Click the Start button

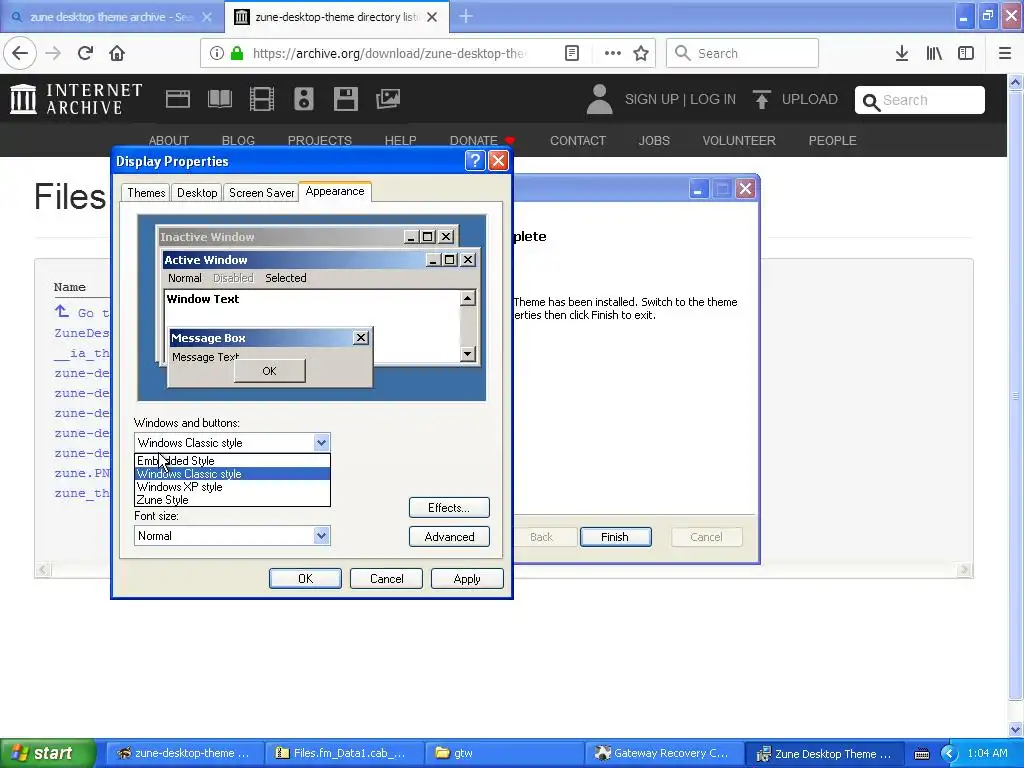[48, 754]
